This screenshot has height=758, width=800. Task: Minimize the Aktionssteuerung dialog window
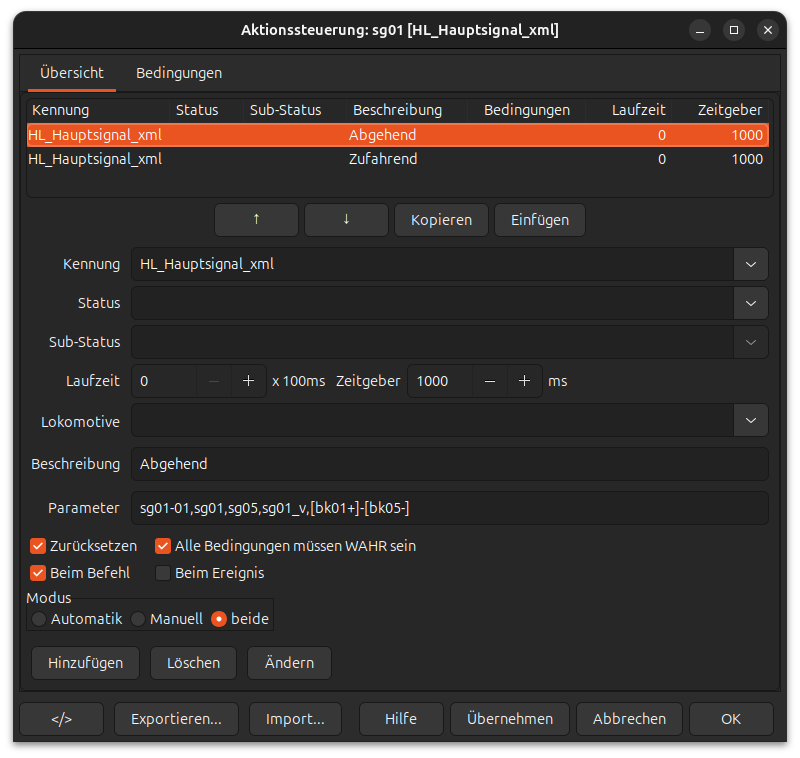pos(699,30)
